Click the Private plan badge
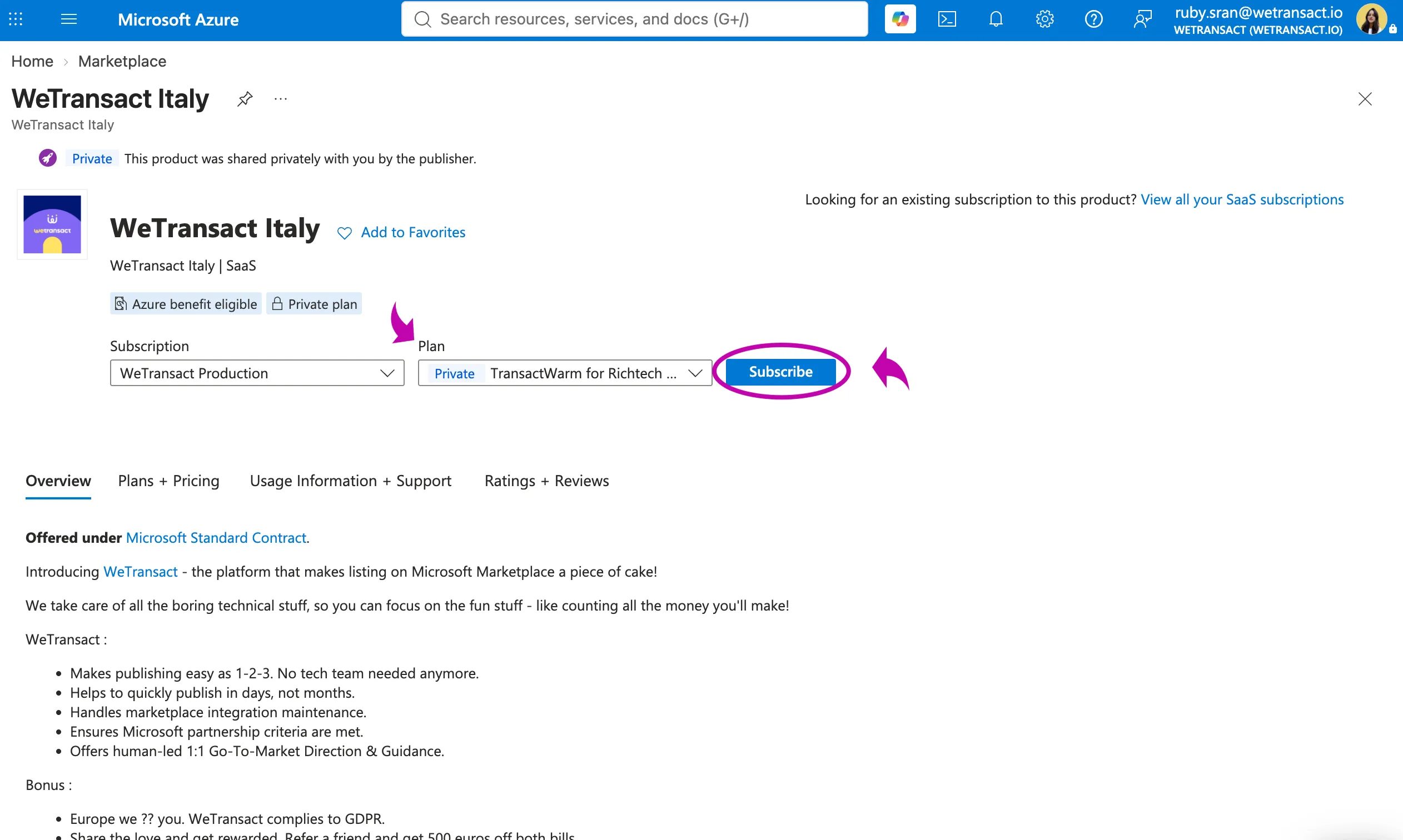 click(314, 304)
